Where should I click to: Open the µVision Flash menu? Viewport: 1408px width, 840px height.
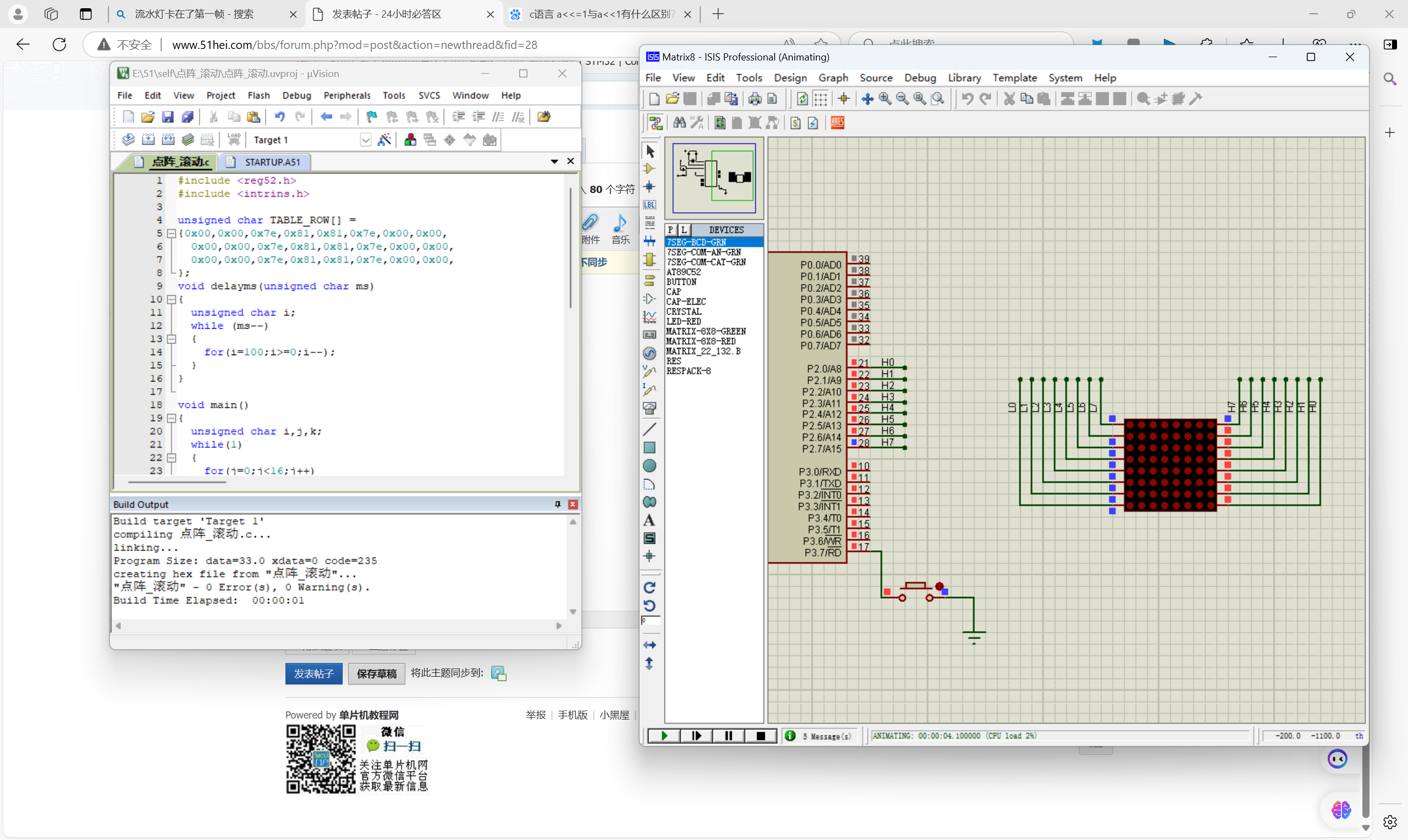(258, 96)
